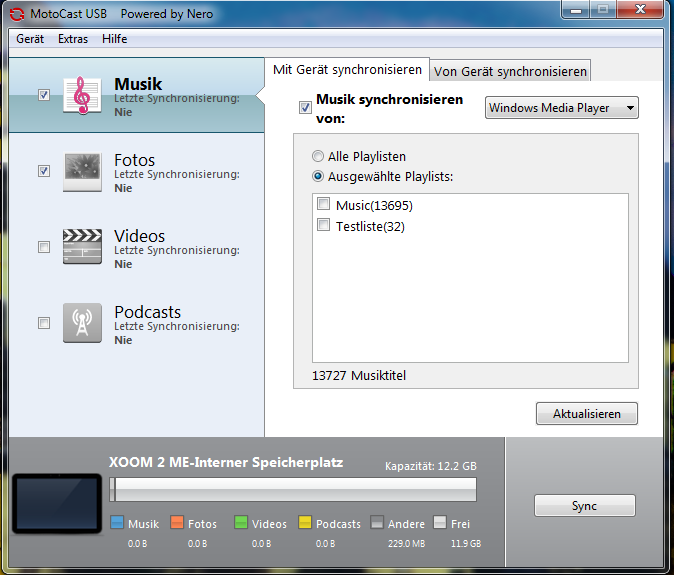The width and height of the screenshot is (674, 575).
Task: Open the Hilfe menu
Action: pyautogui.click(x=114, y=39)
